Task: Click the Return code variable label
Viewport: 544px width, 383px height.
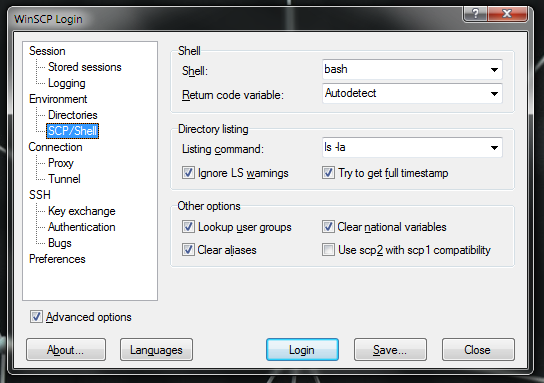Action: 233,95
